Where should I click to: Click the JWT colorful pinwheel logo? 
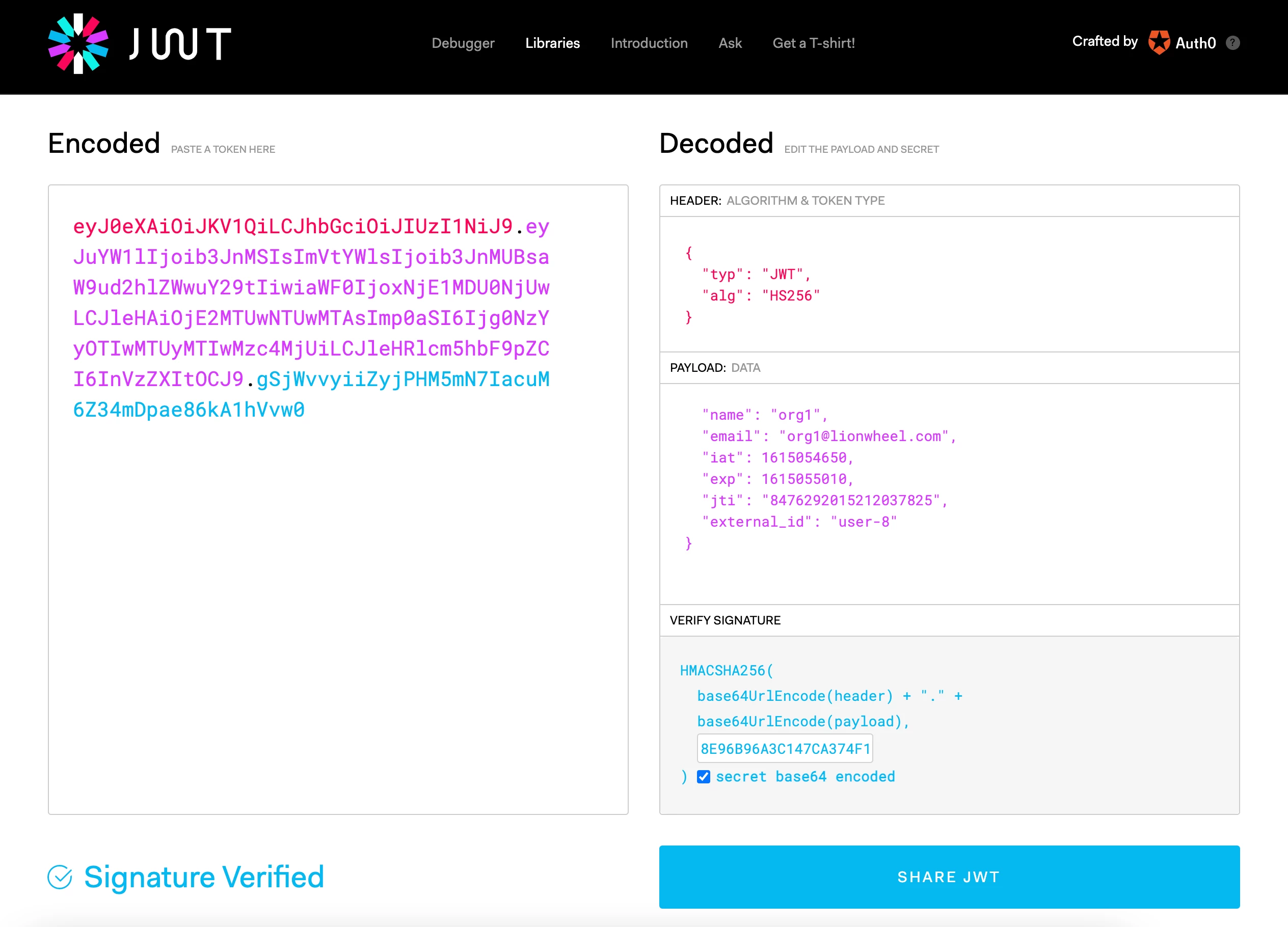[x=78, y=44]
